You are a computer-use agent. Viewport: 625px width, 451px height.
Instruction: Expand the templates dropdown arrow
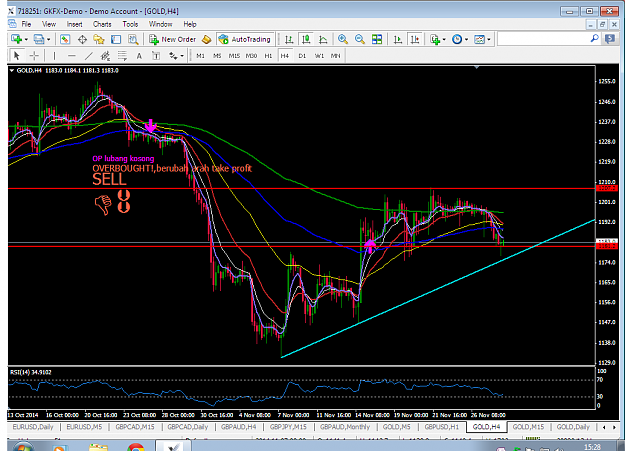pos(489,39)
